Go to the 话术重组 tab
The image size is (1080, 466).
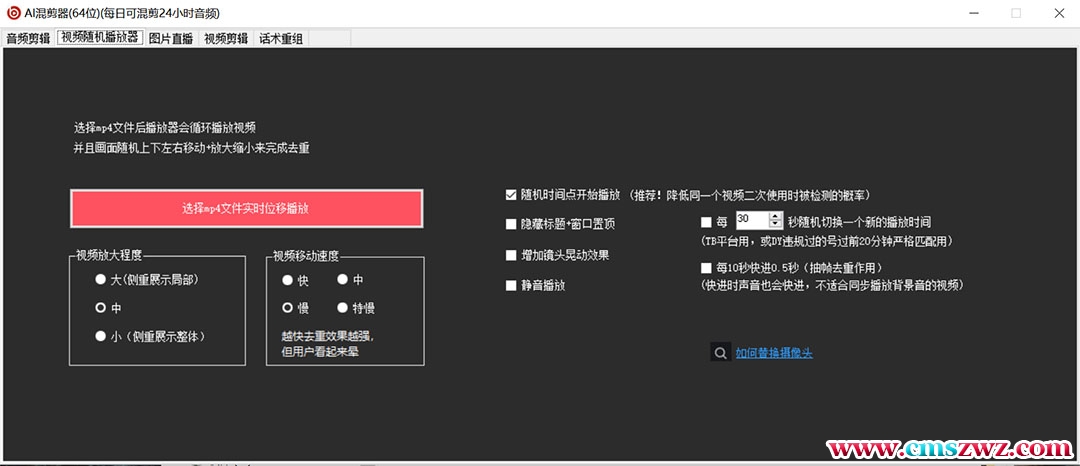pyautogui.click(x=281, y=39)
